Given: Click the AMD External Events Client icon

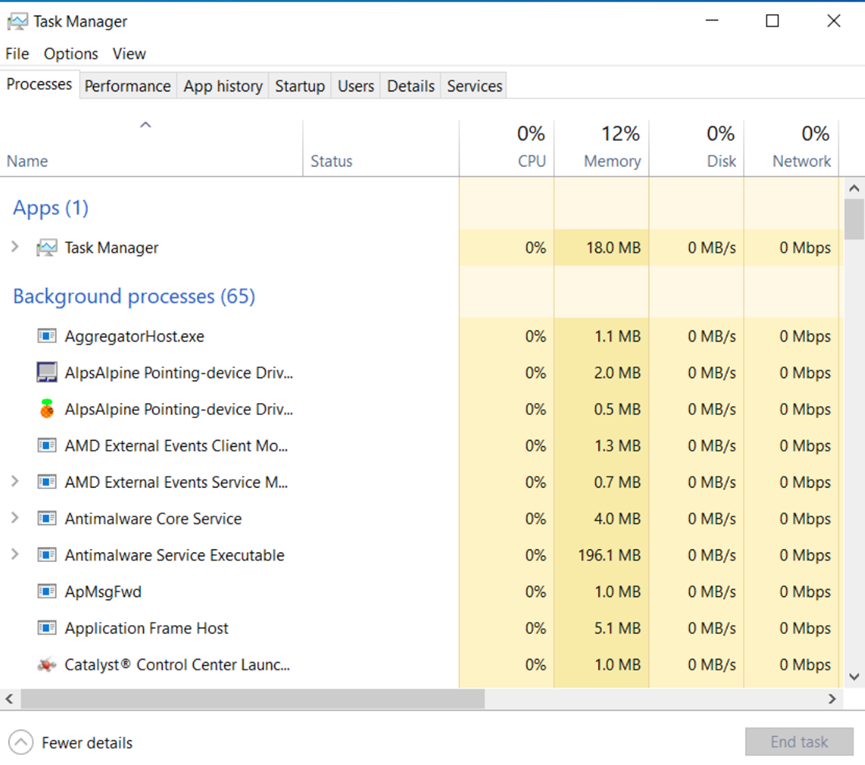Looking at the screenshot, I should point(47,445).
